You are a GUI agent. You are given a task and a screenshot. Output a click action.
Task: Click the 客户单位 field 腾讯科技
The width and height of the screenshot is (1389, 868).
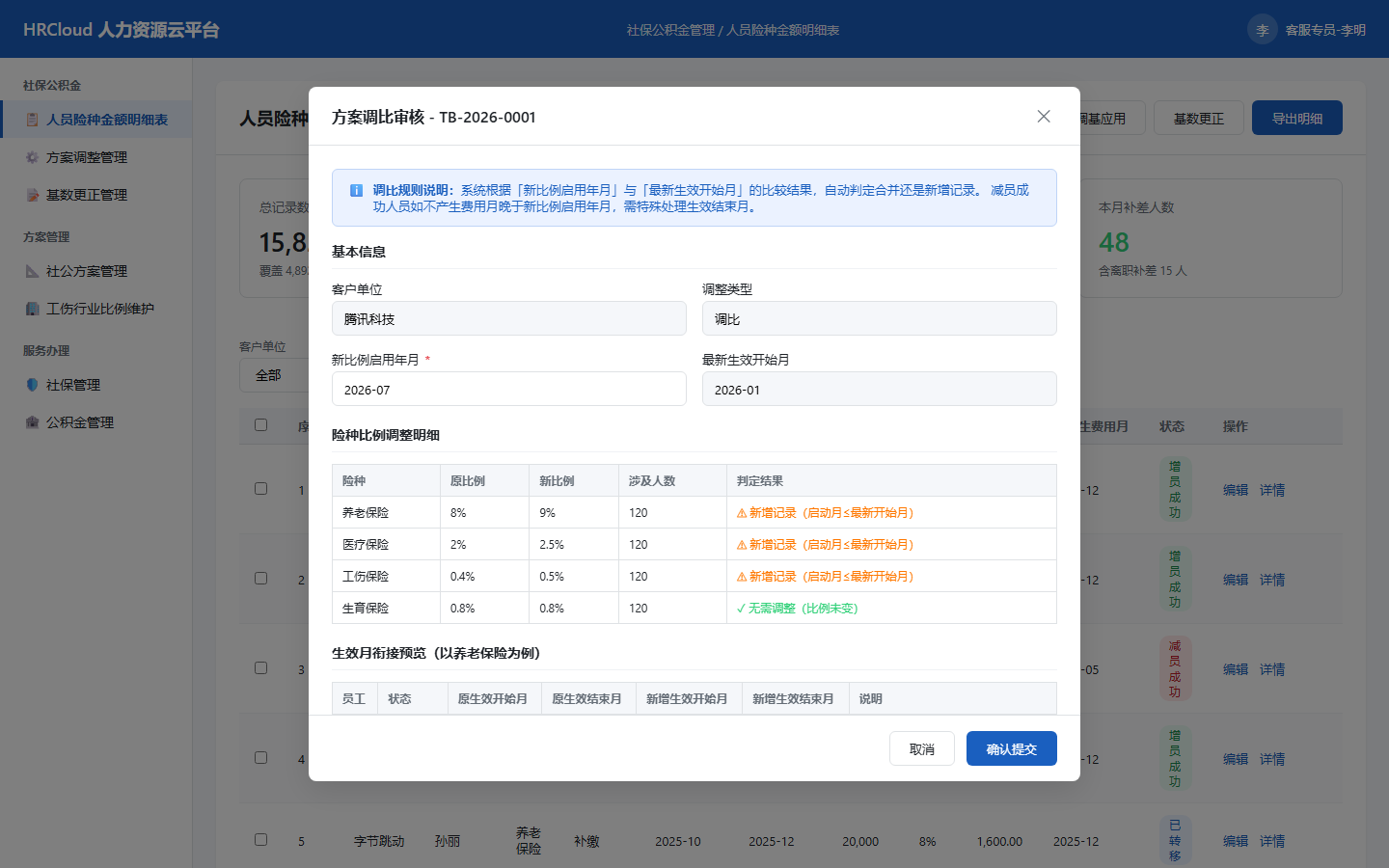509,318
